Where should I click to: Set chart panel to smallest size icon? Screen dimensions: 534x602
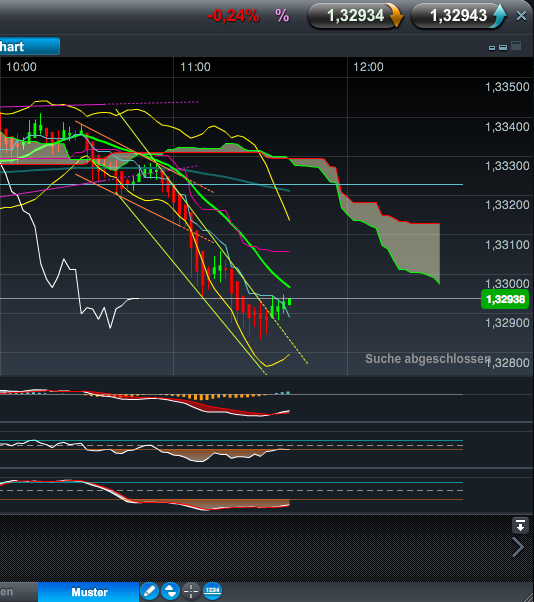coord(492,48)
